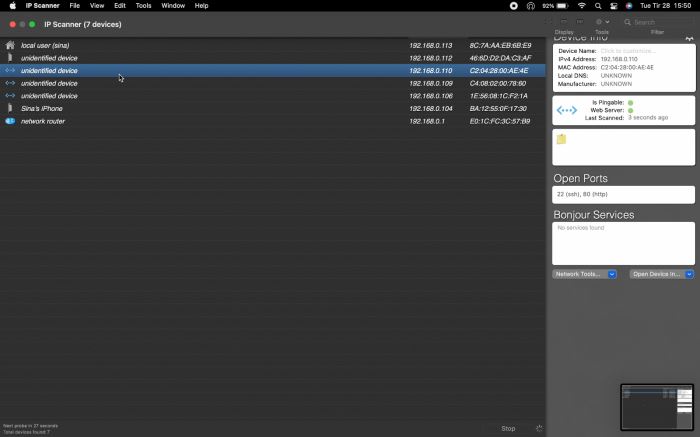The height and width of the screenshot is (437, 700).
Task: Click IP address 192.168.0.106
Action: coord(431,96)
